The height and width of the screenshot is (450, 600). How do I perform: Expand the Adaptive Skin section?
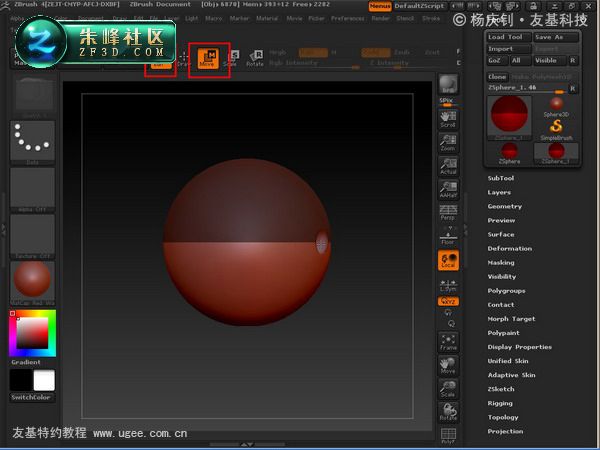(511, 375)
